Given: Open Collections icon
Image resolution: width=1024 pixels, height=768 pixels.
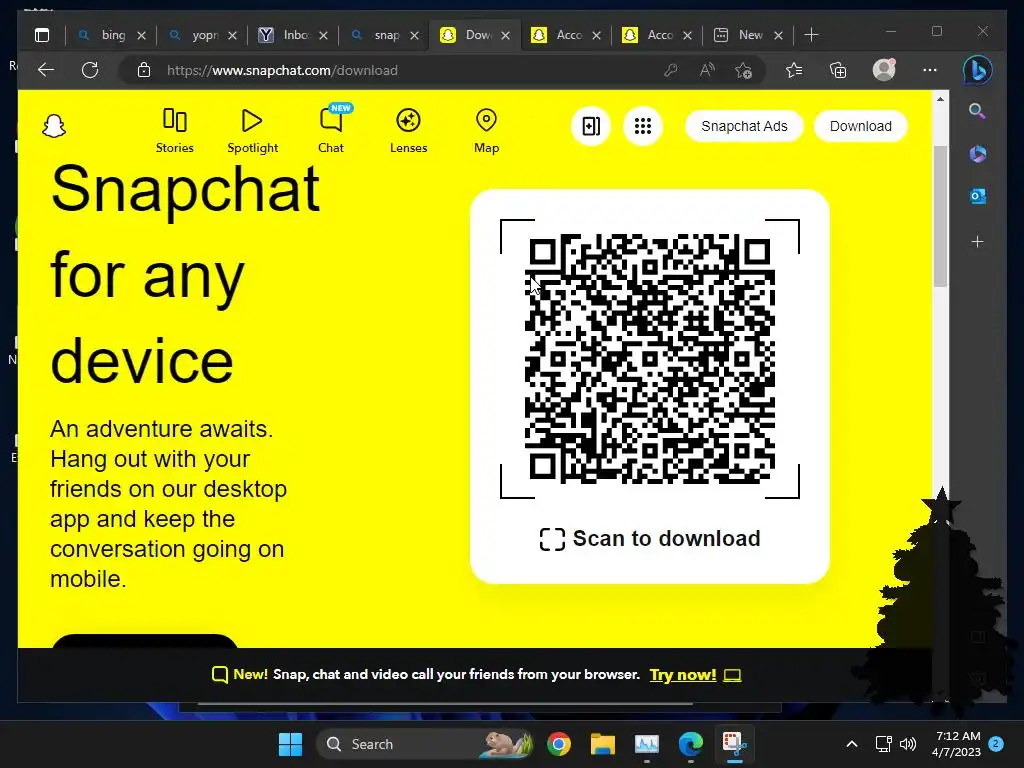Looking at the screenshot, I should (x=838, y=70).
